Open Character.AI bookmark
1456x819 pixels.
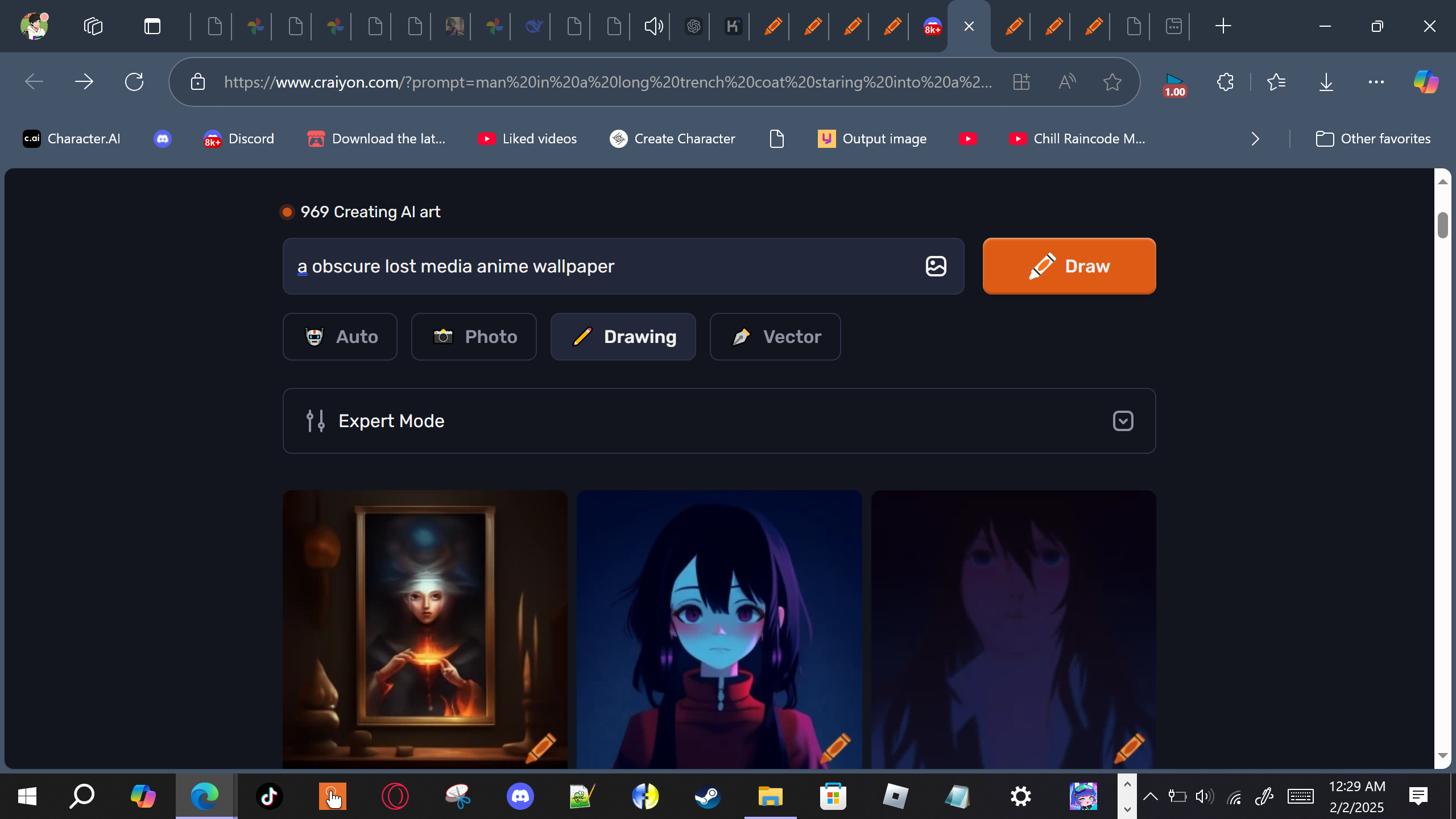pyautogui.click(x=72, y=139)
